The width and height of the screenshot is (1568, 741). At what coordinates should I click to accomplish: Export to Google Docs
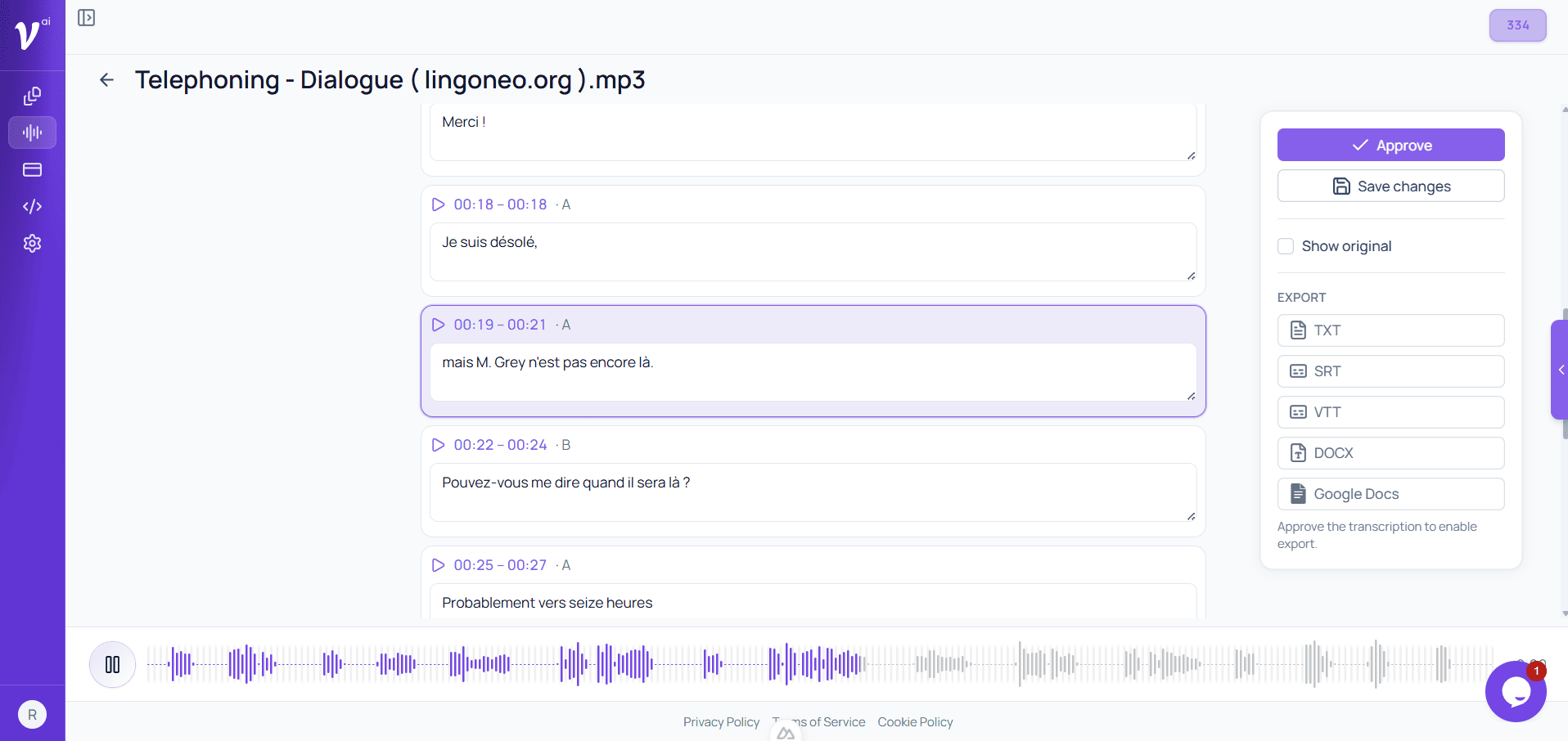click(1390, 494)
